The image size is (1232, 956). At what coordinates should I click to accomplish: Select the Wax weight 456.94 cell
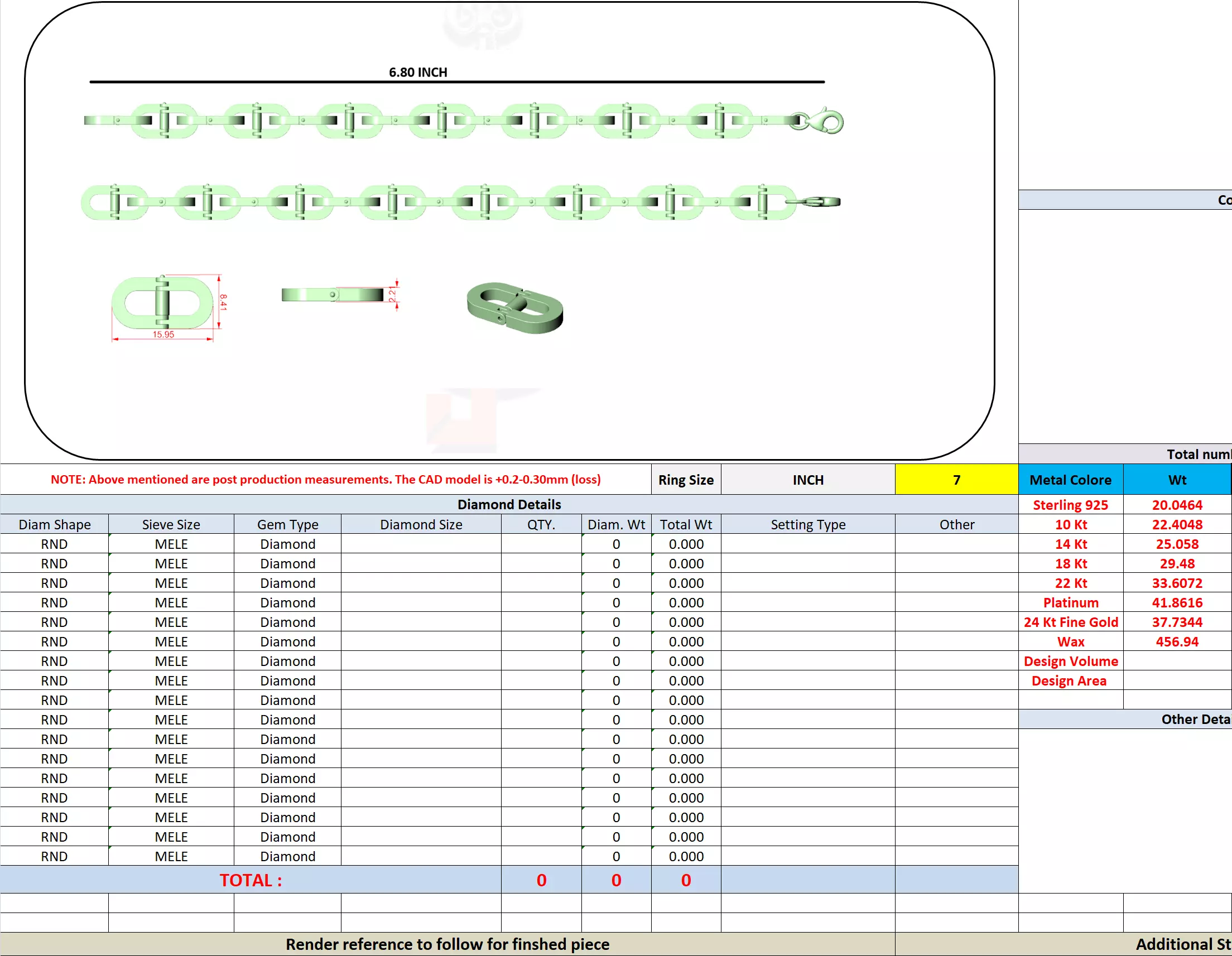point(1177,641)
